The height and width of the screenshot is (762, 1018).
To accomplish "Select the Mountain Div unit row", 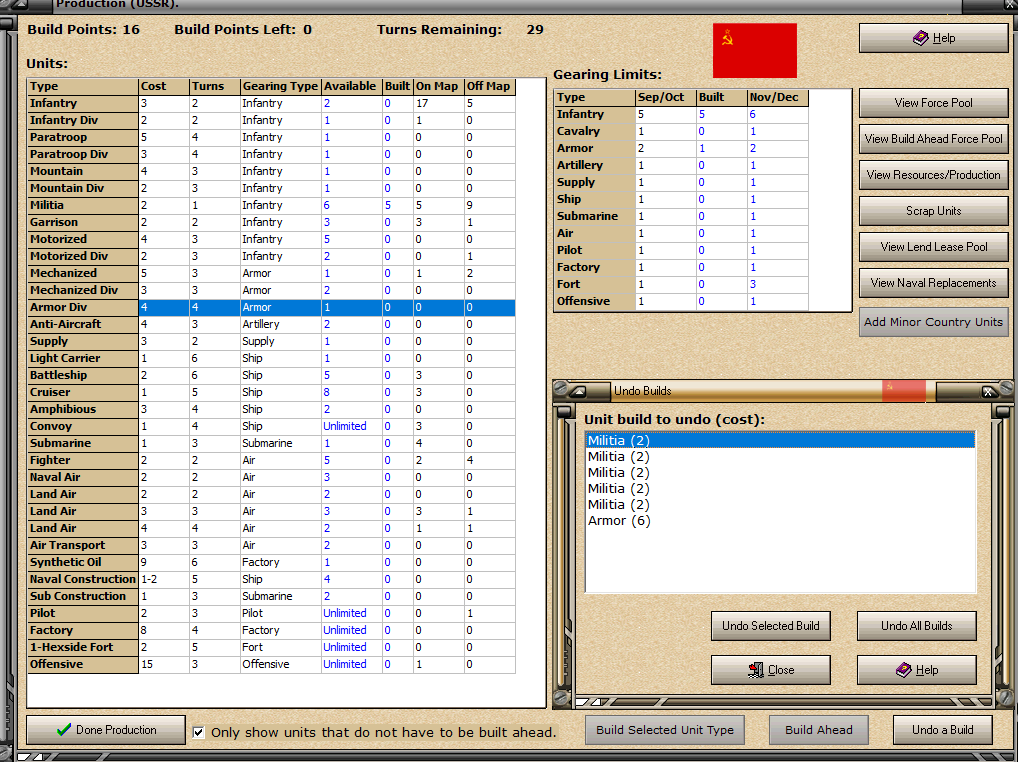I will [x=271, y=188].
